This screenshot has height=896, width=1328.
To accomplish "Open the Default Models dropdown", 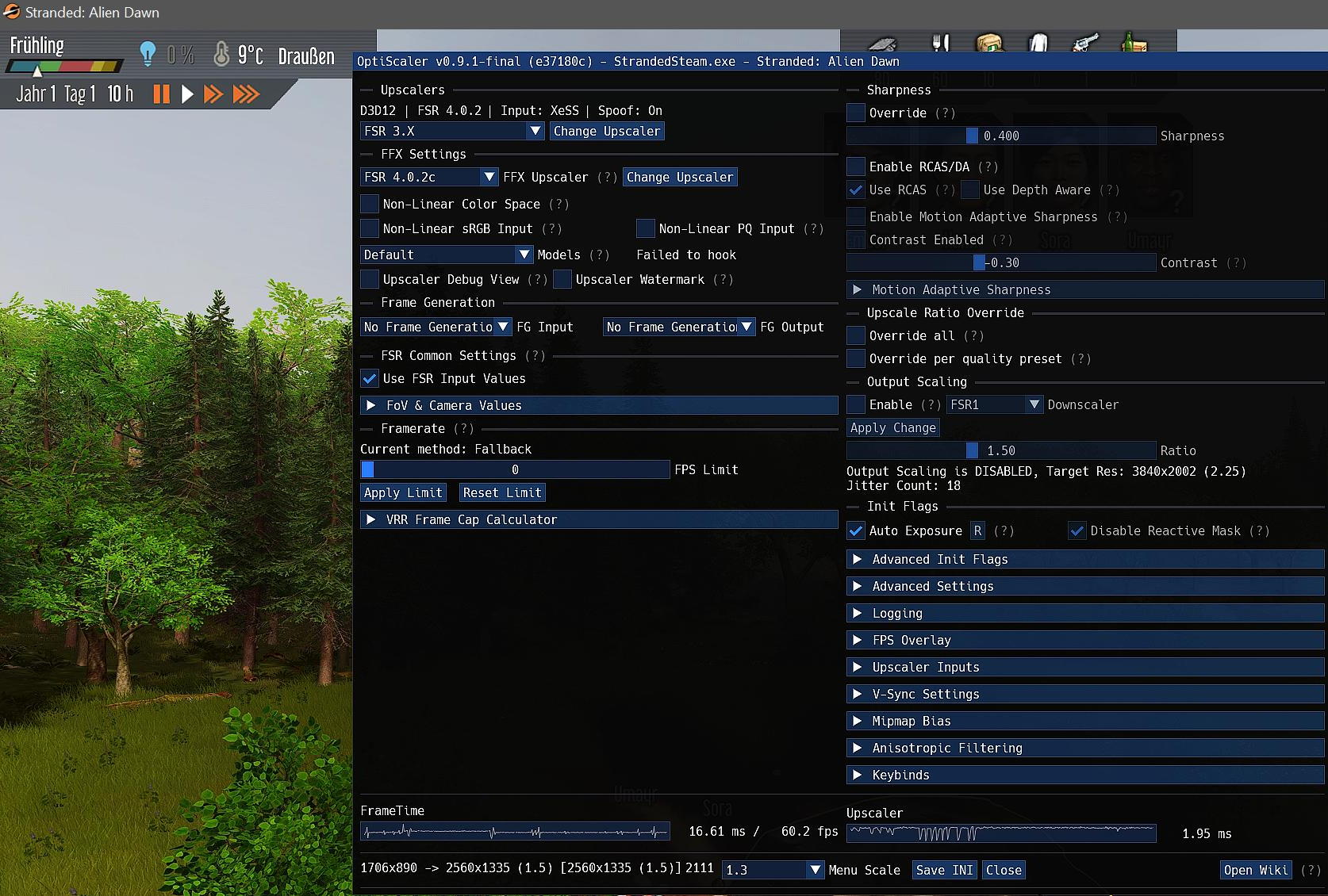I will (447, 255).
